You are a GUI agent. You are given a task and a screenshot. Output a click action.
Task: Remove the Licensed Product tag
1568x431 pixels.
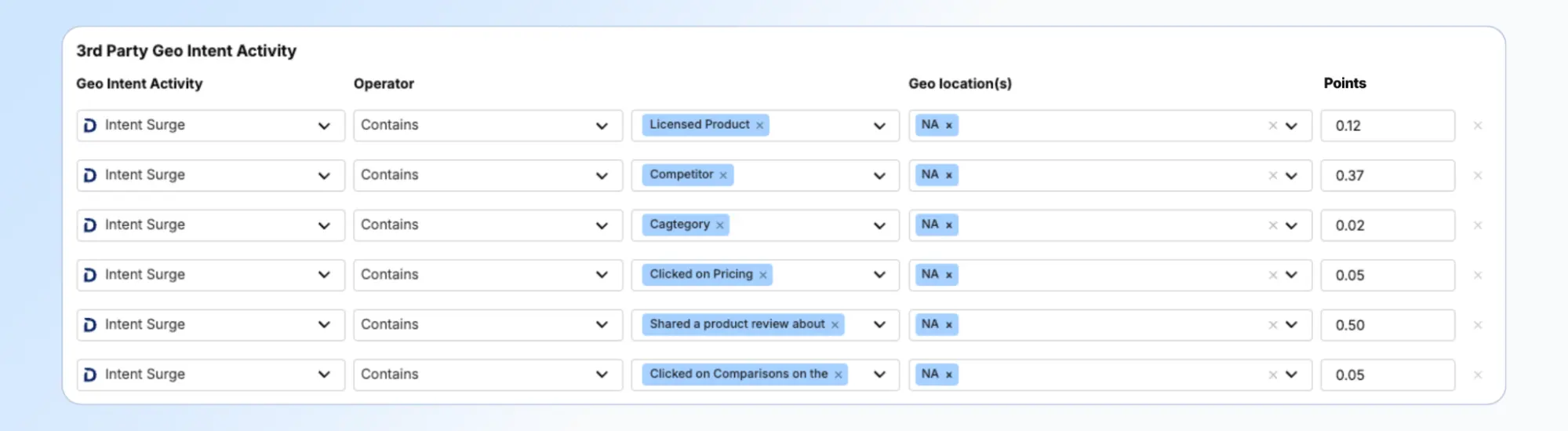[x=759, y=126]
